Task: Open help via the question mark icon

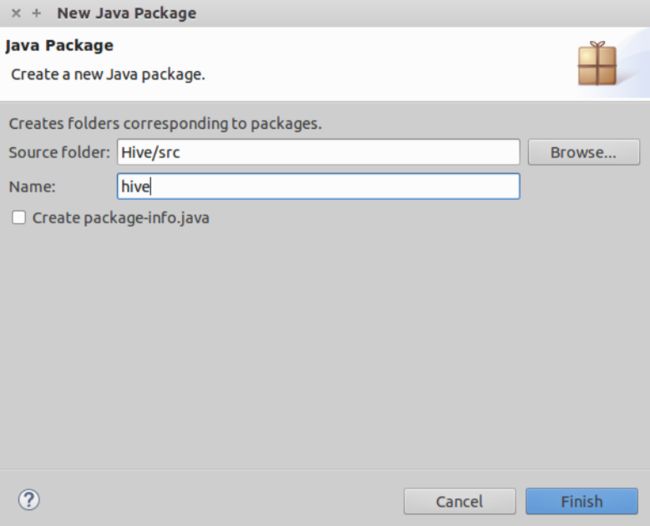Action: [x=29, y=500]
